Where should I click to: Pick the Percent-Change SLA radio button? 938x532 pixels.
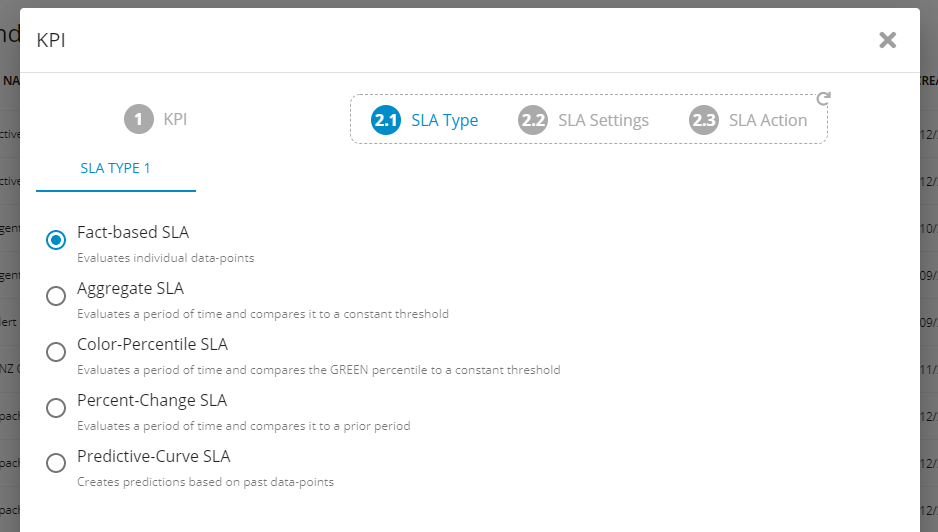pos(56,408)
